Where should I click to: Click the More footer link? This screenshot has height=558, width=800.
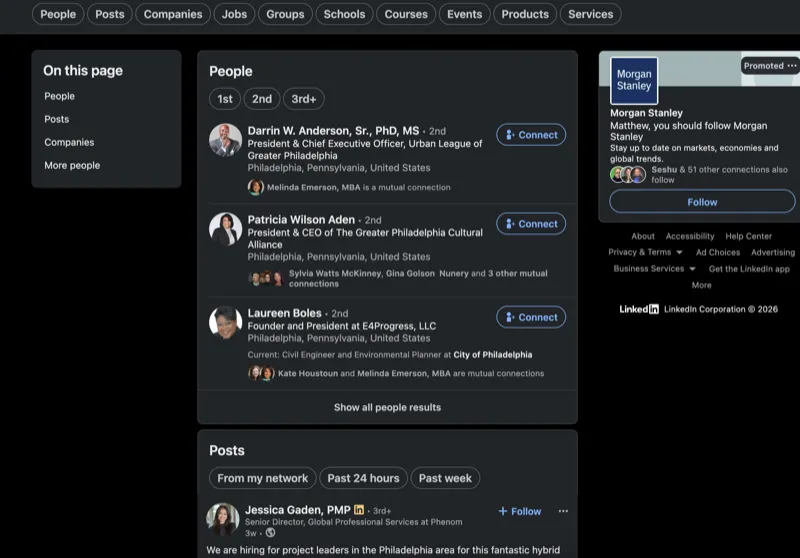pyautogui.click(x=702, y=285)
